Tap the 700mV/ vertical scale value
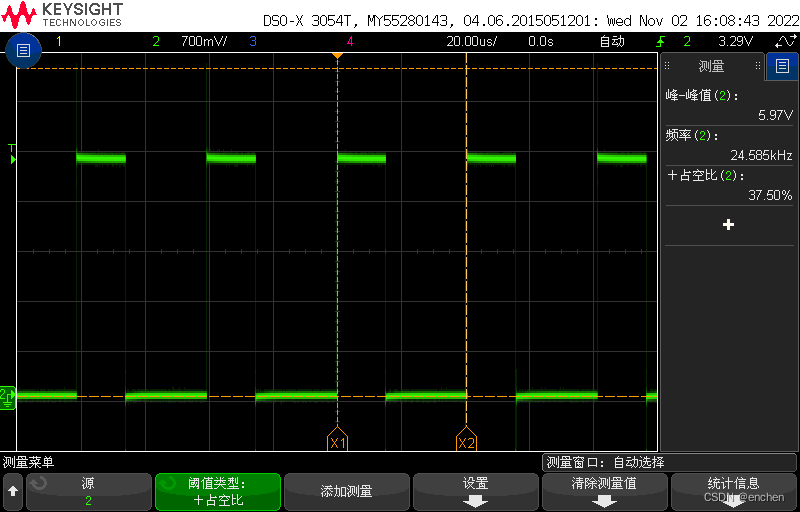This screenshot has height=512, width=800. (x=204, y=41)
